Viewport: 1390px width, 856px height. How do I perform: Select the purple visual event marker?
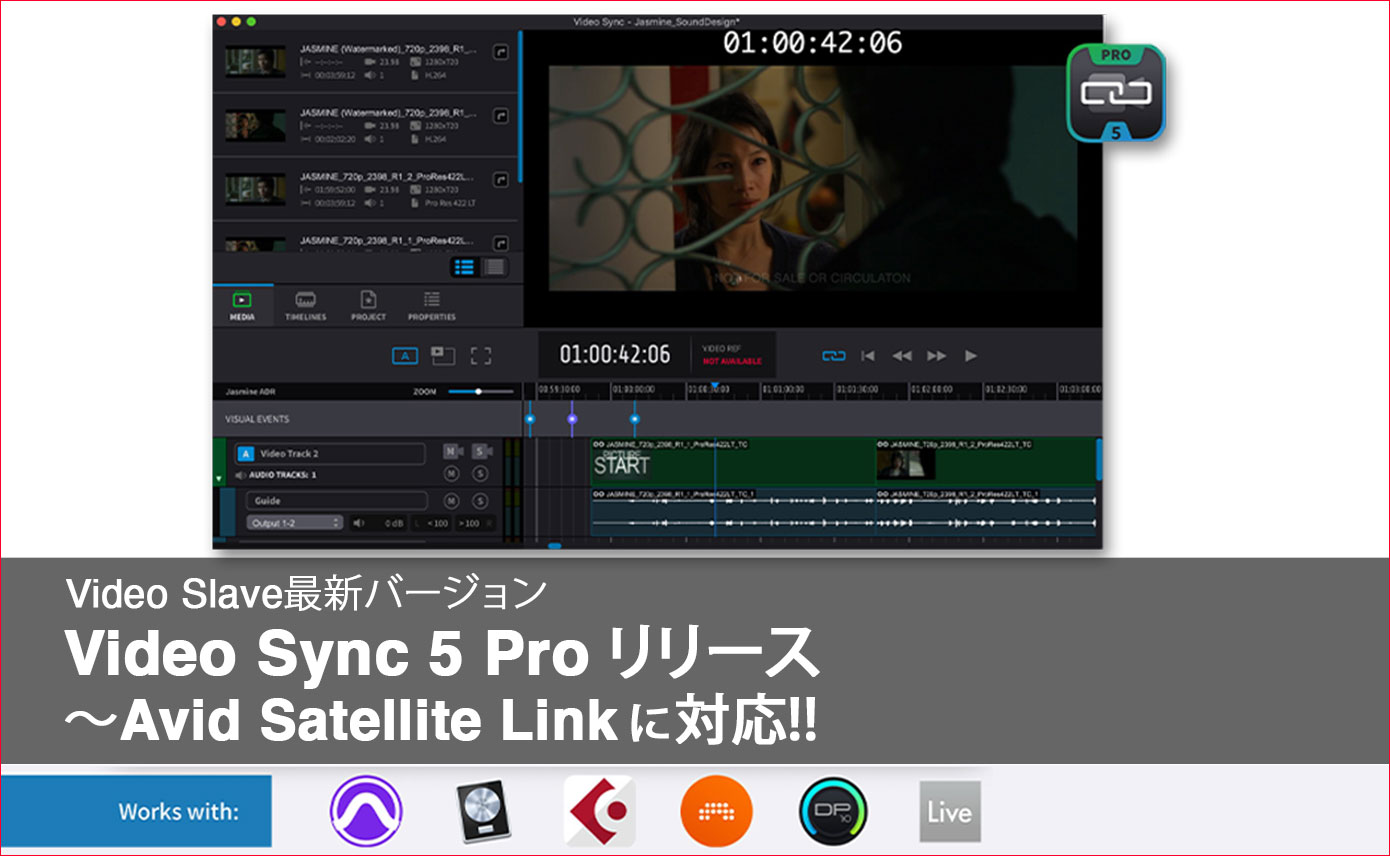[x=572, y=419]
